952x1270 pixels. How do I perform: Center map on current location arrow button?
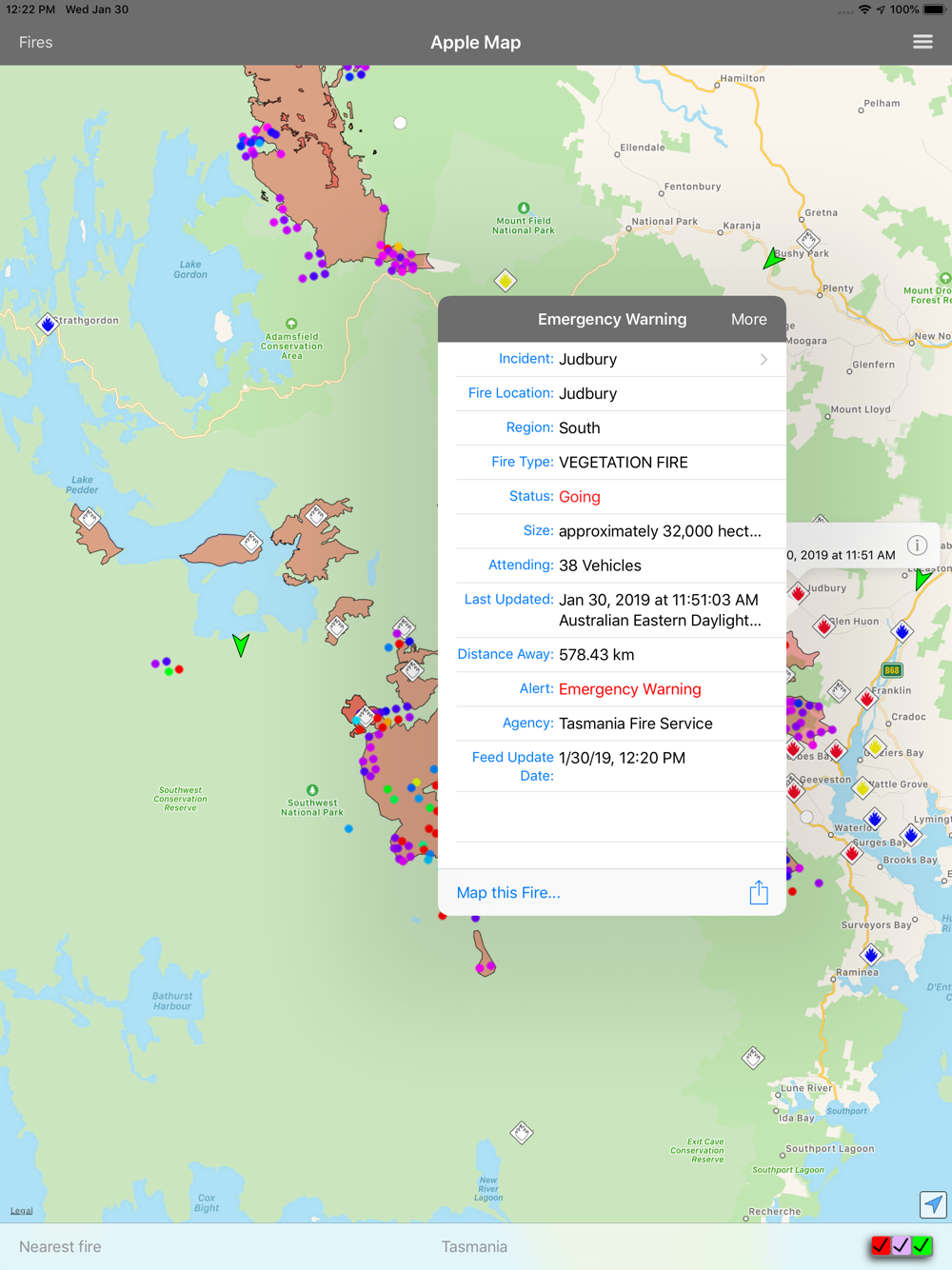933,1204
